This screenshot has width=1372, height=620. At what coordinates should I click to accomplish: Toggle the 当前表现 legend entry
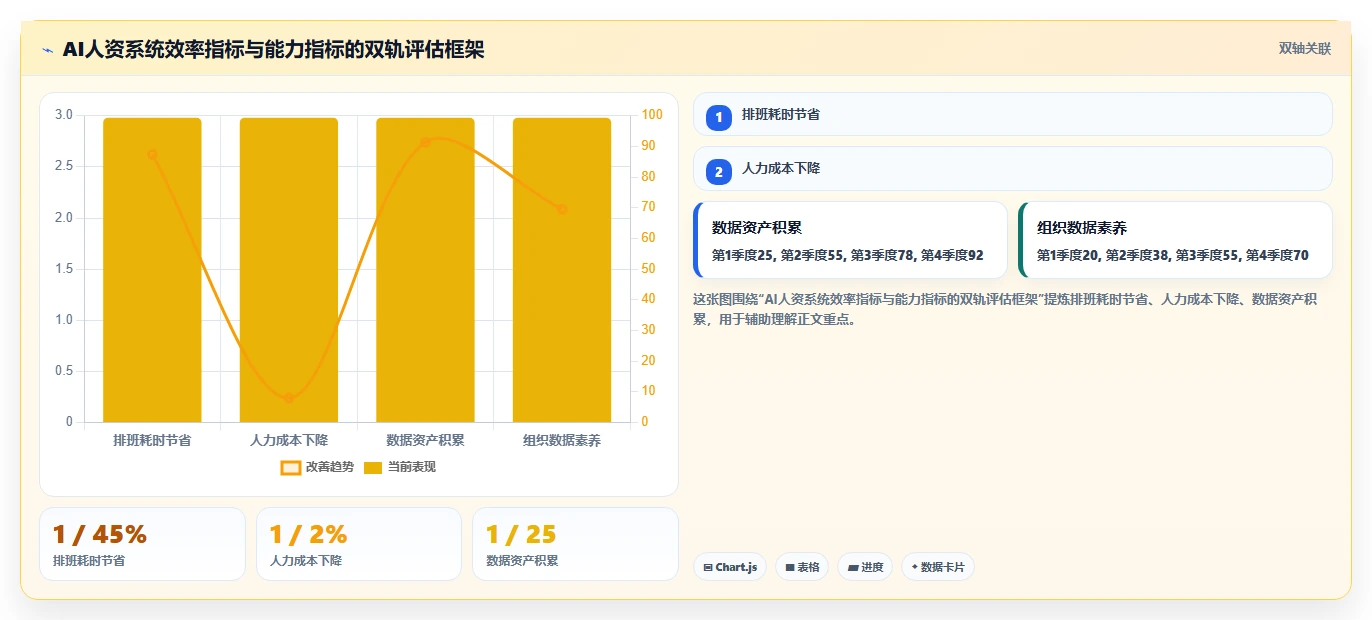[x=399, y=467]
